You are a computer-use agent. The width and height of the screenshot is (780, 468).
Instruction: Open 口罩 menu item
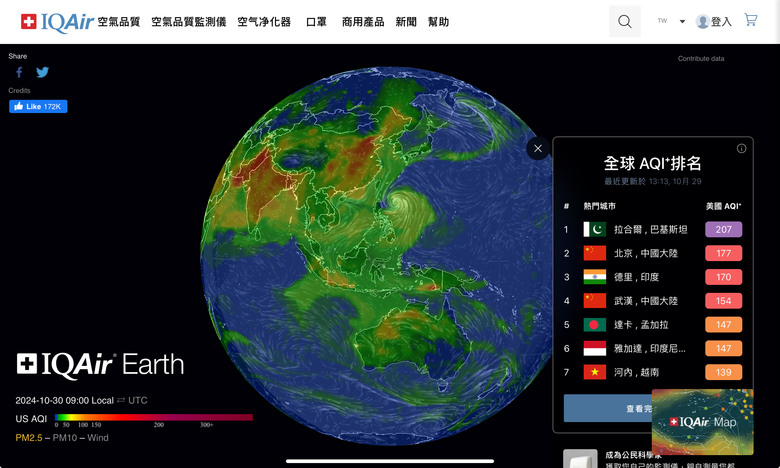[316, 22]
